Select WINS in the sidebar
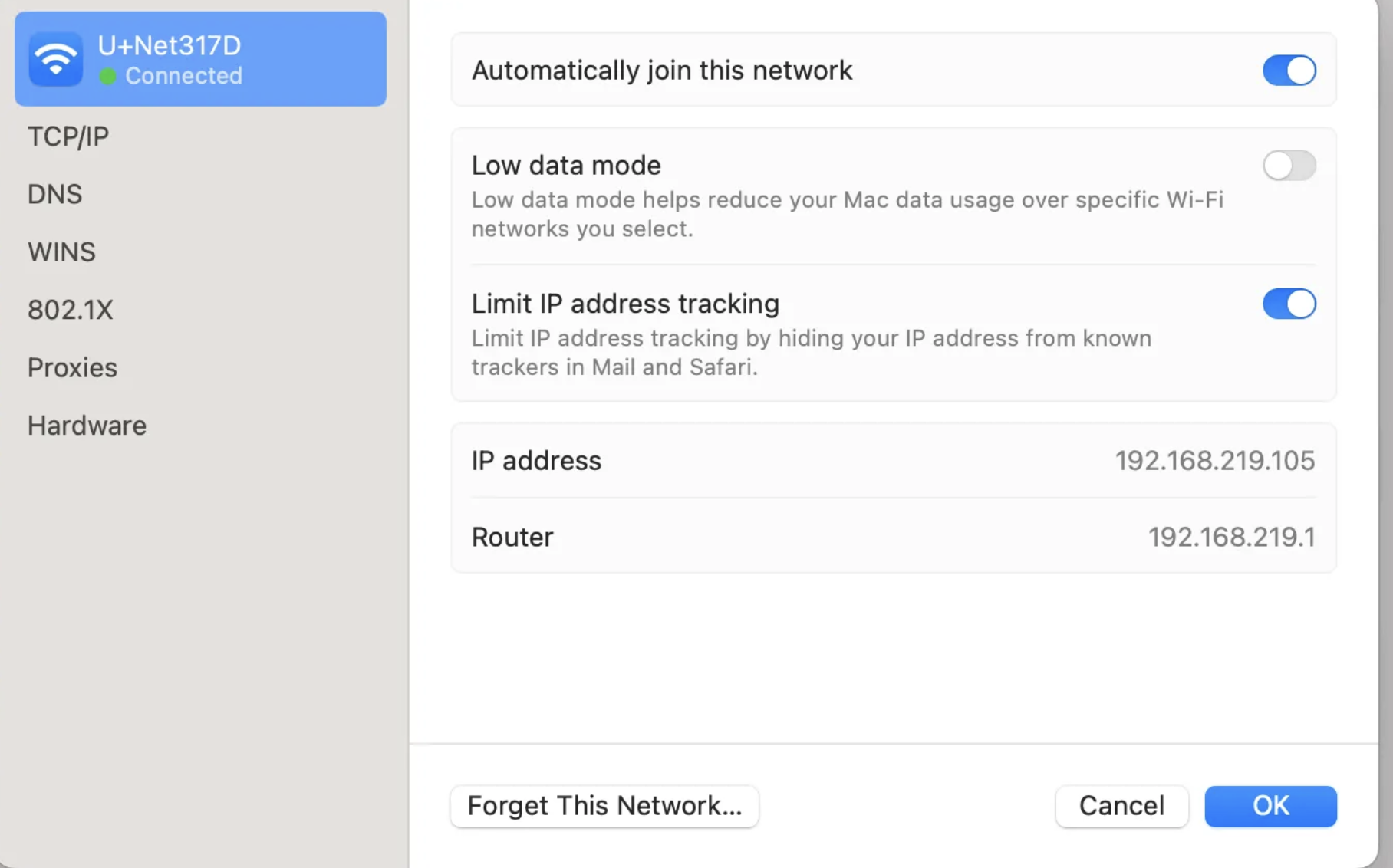 [x=61, y=252]
